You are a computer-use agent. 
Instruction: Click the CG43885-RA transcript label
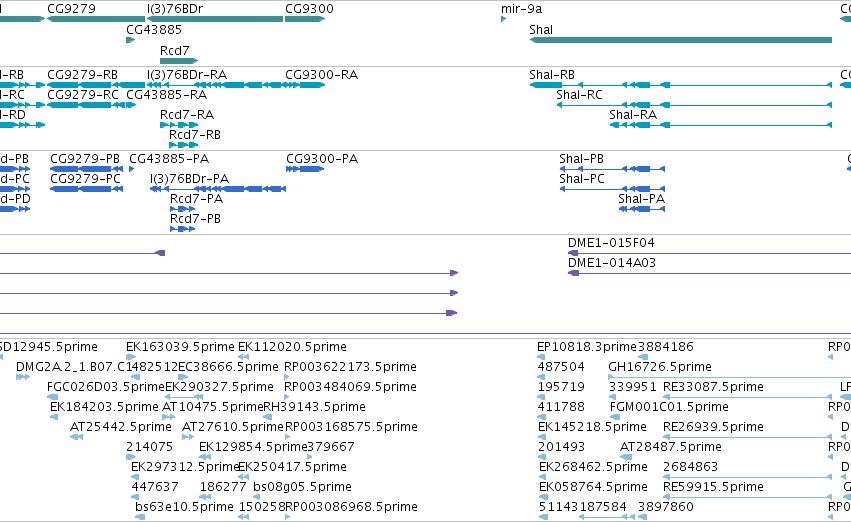click(166, 95)
